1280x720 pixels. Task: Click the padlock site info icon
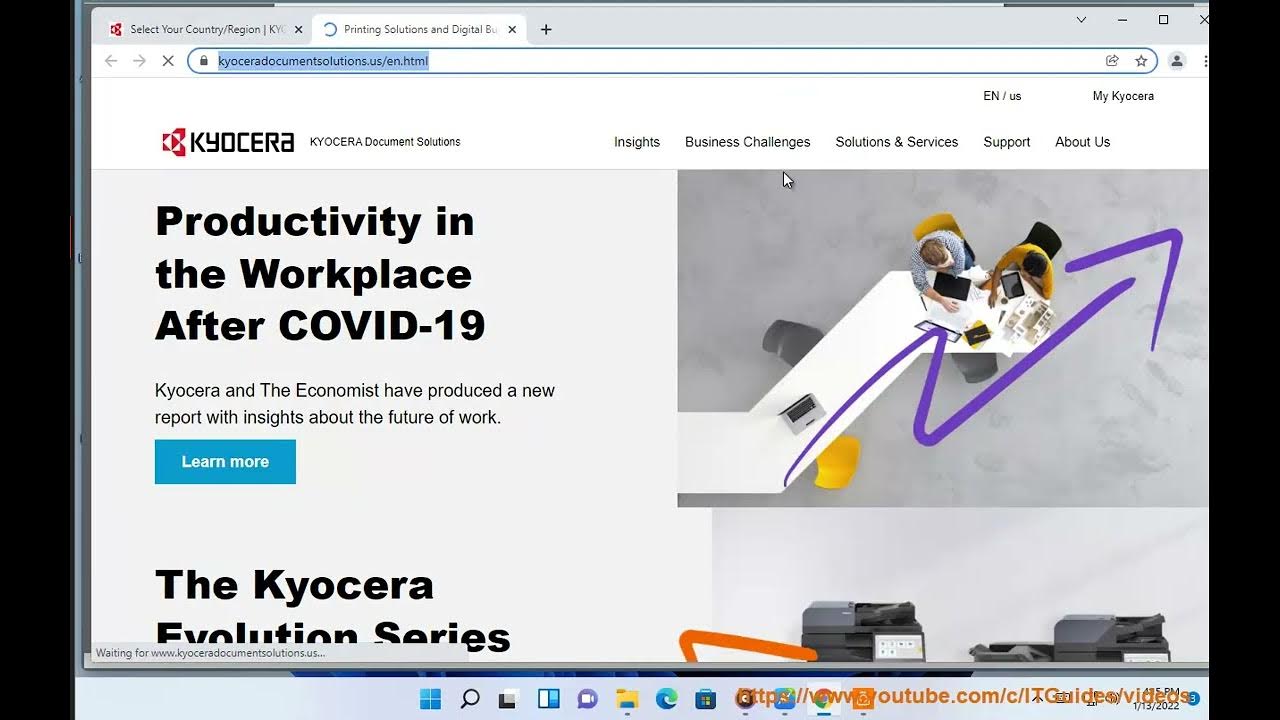point(203,61)
